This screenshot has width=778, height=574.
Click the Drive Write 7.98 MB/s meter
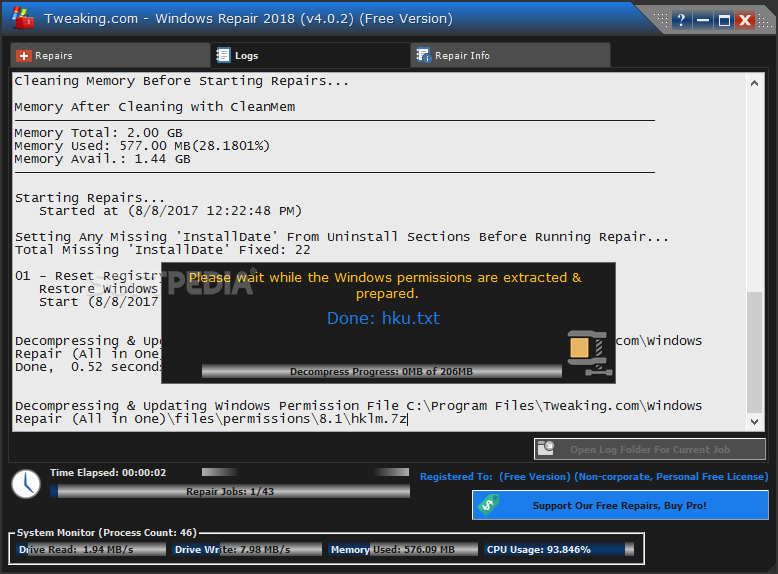tap(248, 549)
